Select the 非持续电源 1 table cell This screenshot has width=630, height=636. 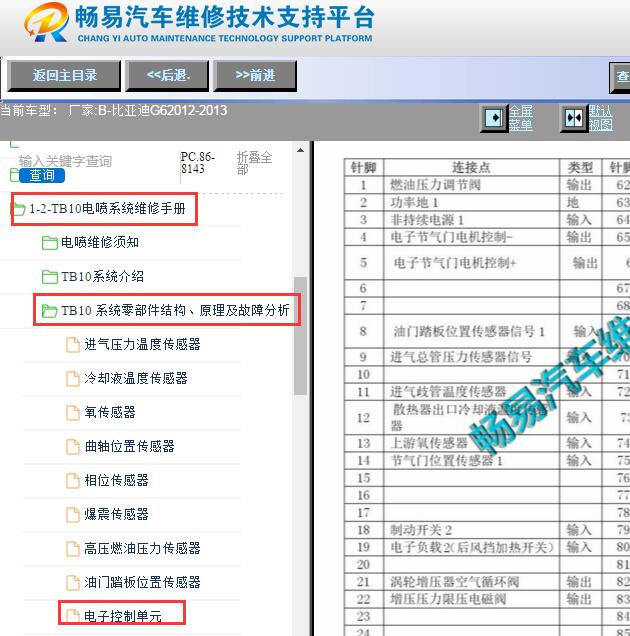471,220
